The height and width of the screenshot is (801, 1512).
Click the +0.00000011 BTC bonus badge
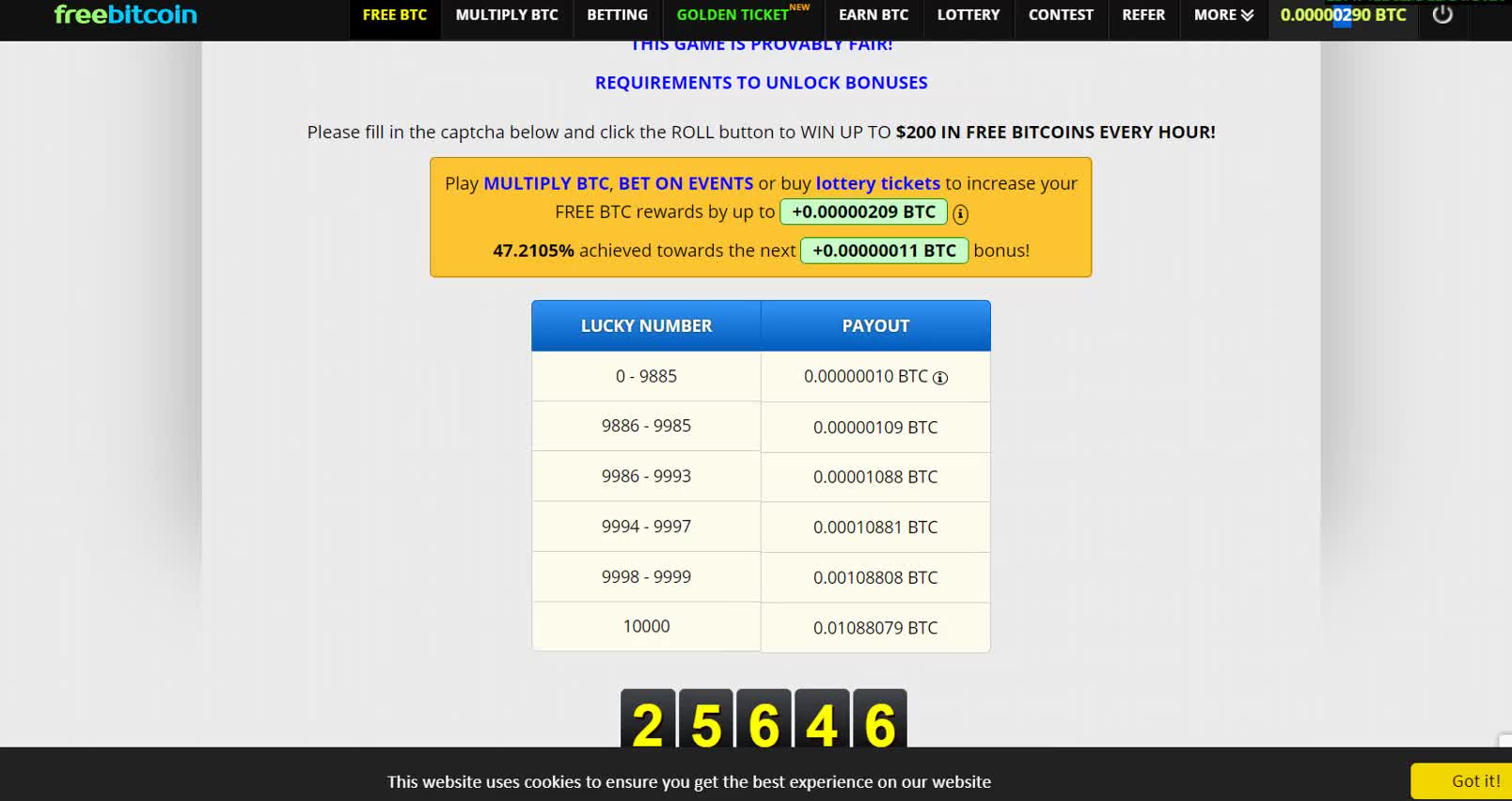(884, 251)
